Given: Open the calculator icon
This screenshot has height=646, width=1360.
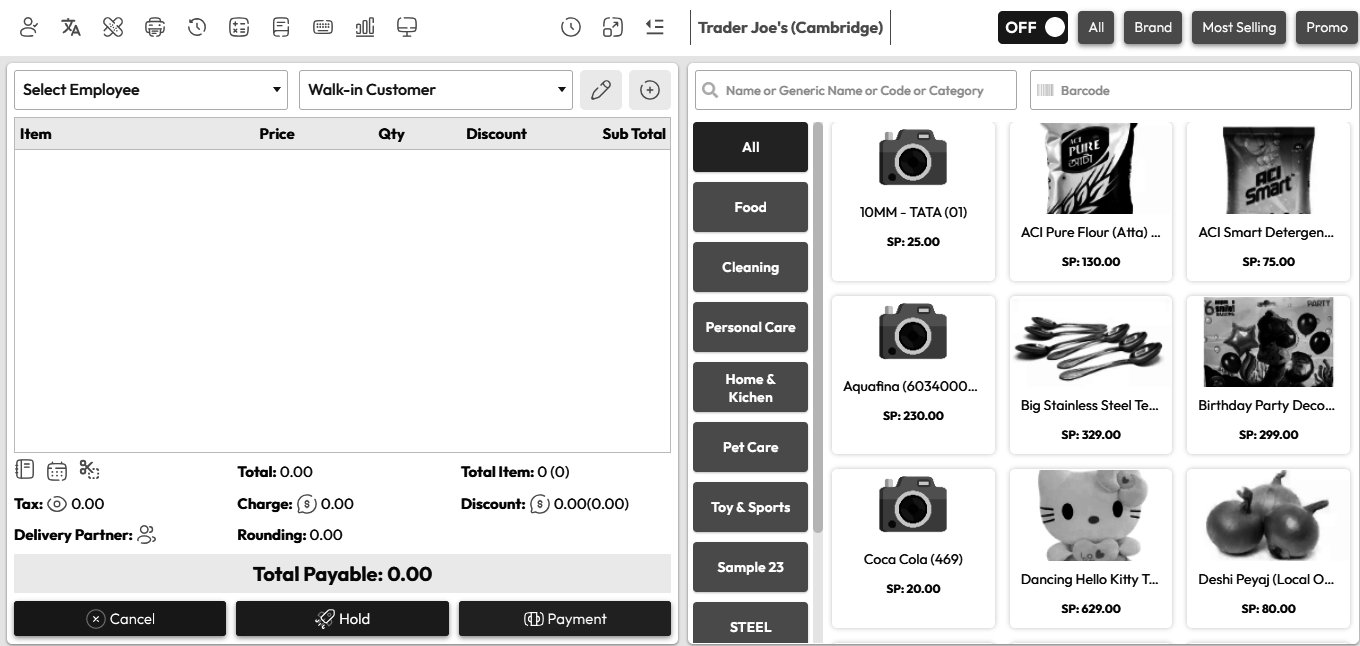Looking at the screenshot, I should tap(239, 27).
